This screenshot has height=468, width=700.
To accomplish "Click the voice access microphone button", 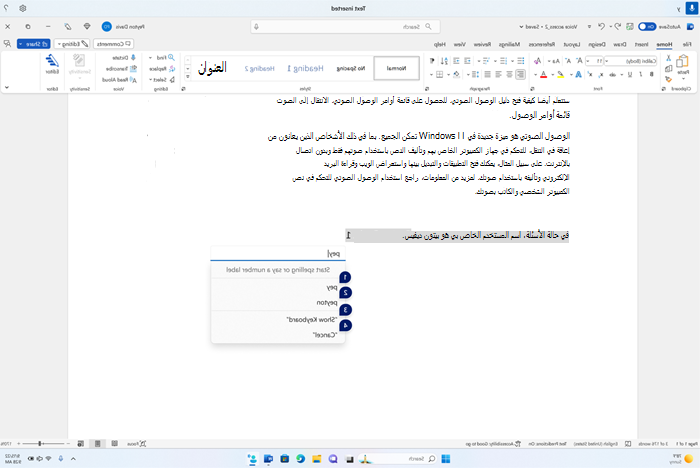I will click(692, 8).
